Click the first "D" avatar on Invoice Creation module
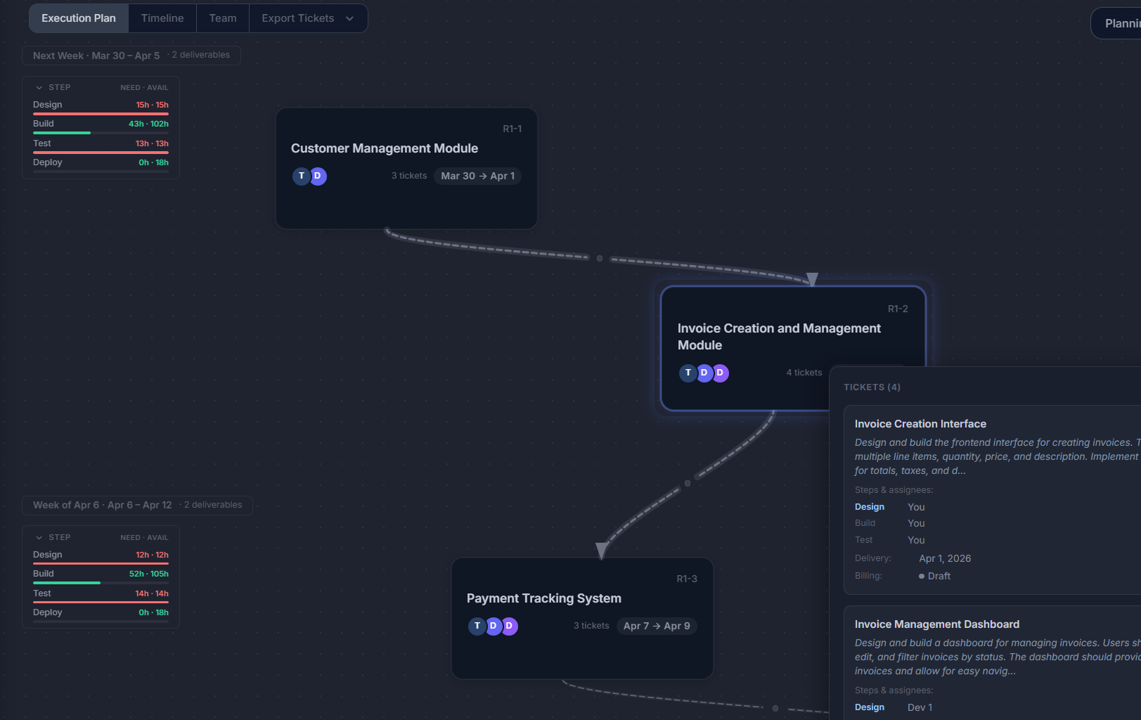 click(x=704, y=372)
